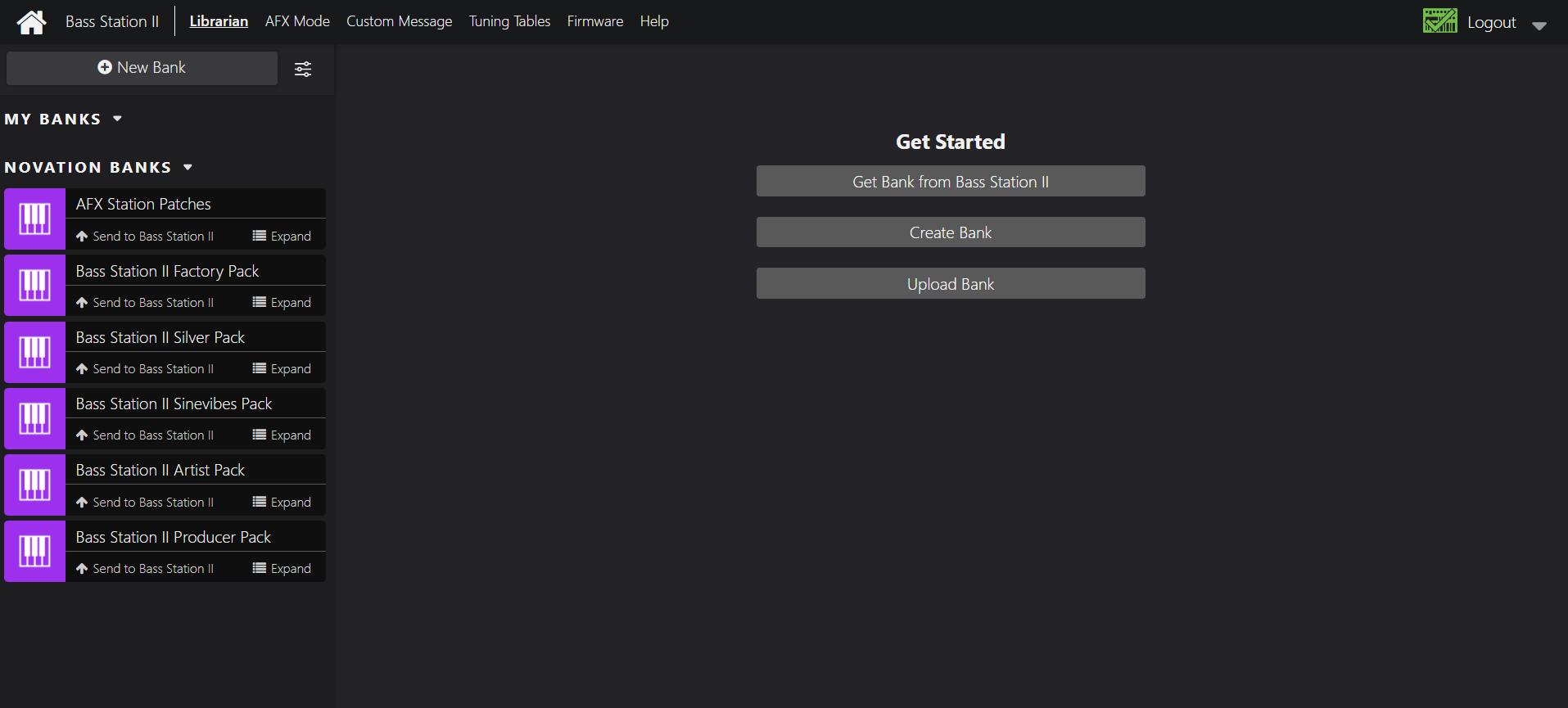Image resolution: width=1568 pixels, height=708 pixels.
Task: Select the Bass Station II Sinevibes Pack title
Action: (x=174, y=404)
